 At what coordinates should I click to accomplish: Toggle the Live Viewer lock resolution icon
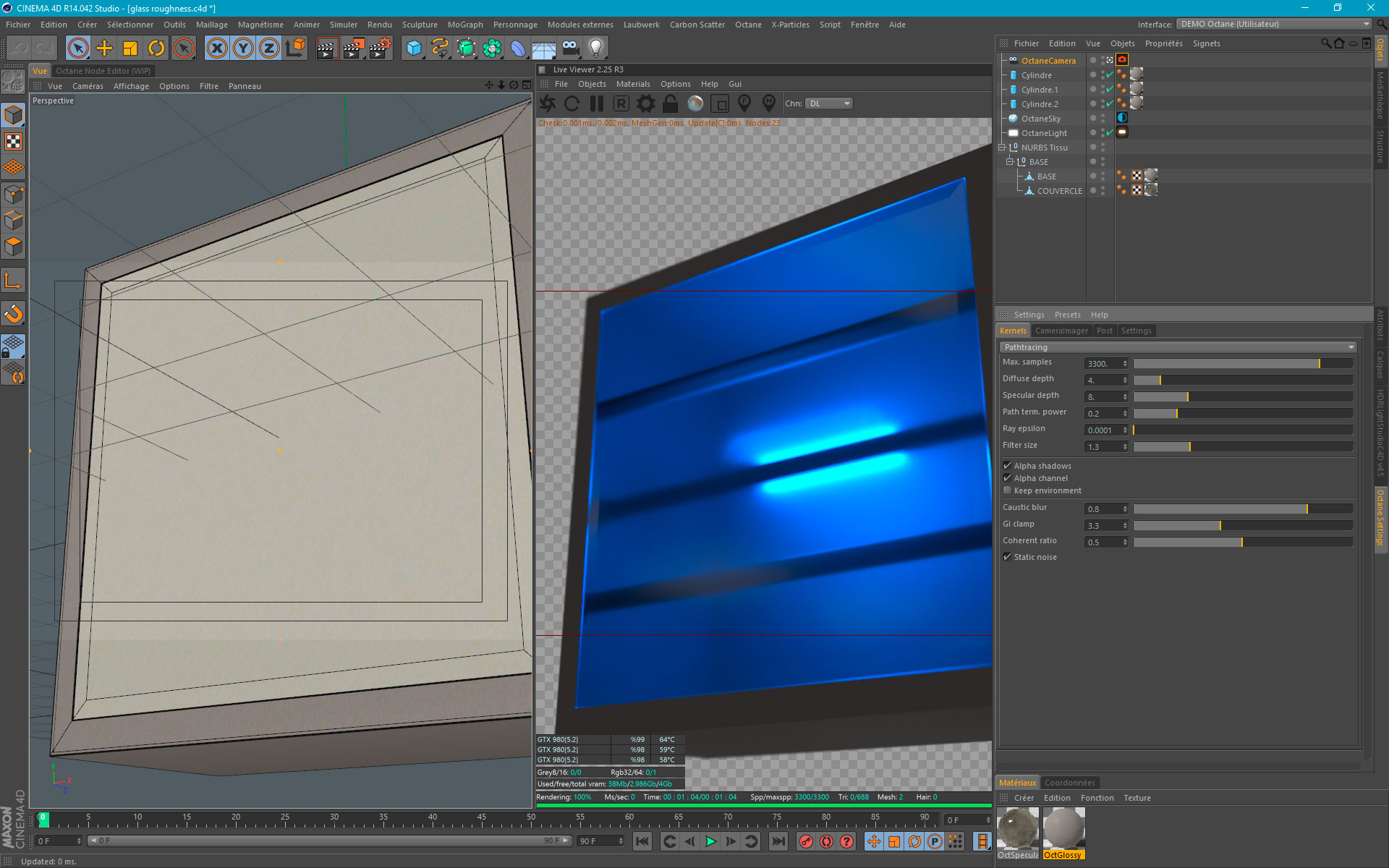tap(671, 103)
